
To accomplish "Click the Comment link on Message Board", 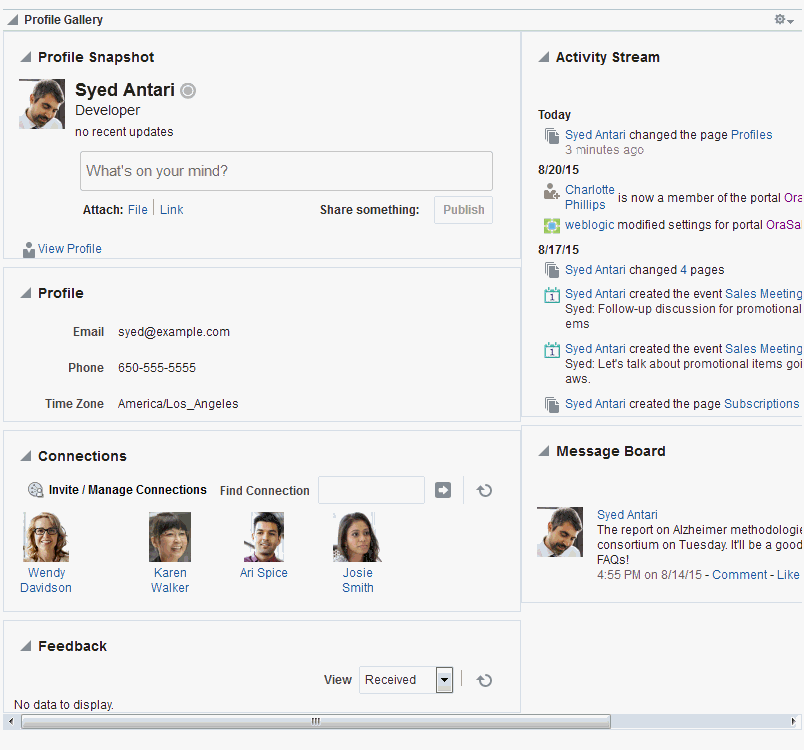I will (x=739, y=575).
